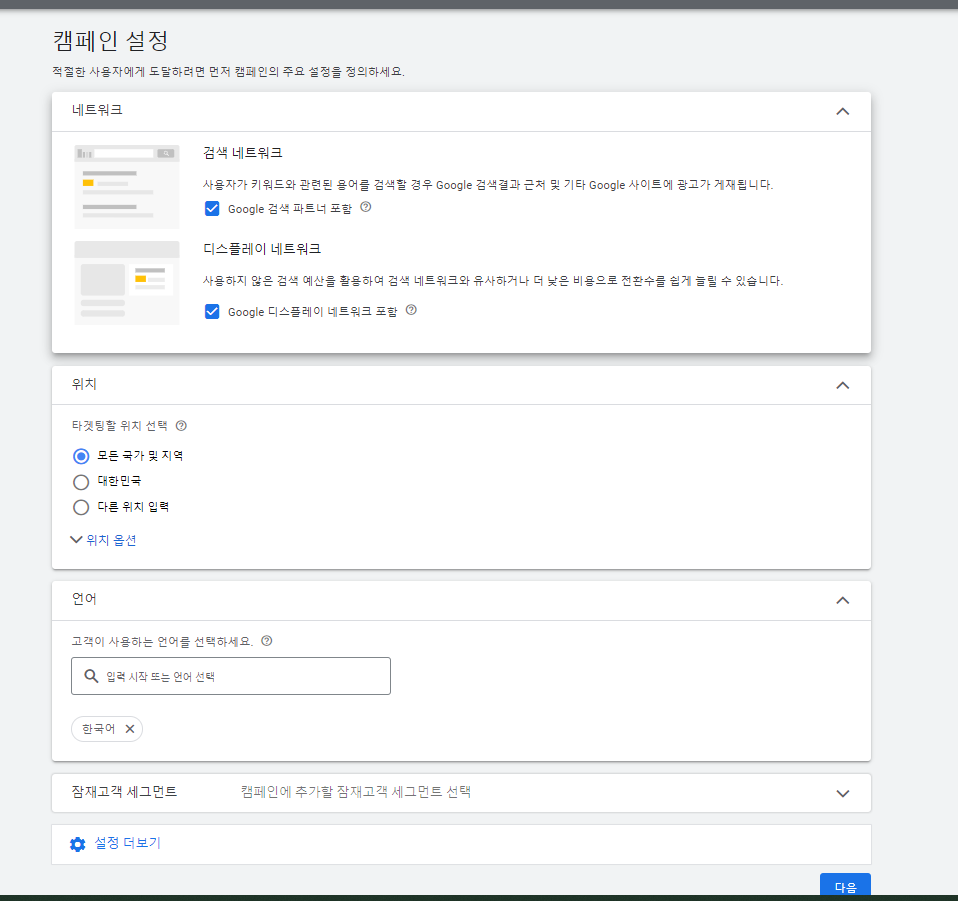Click the magnifier icon in the language search field

[x=90, y=676]
